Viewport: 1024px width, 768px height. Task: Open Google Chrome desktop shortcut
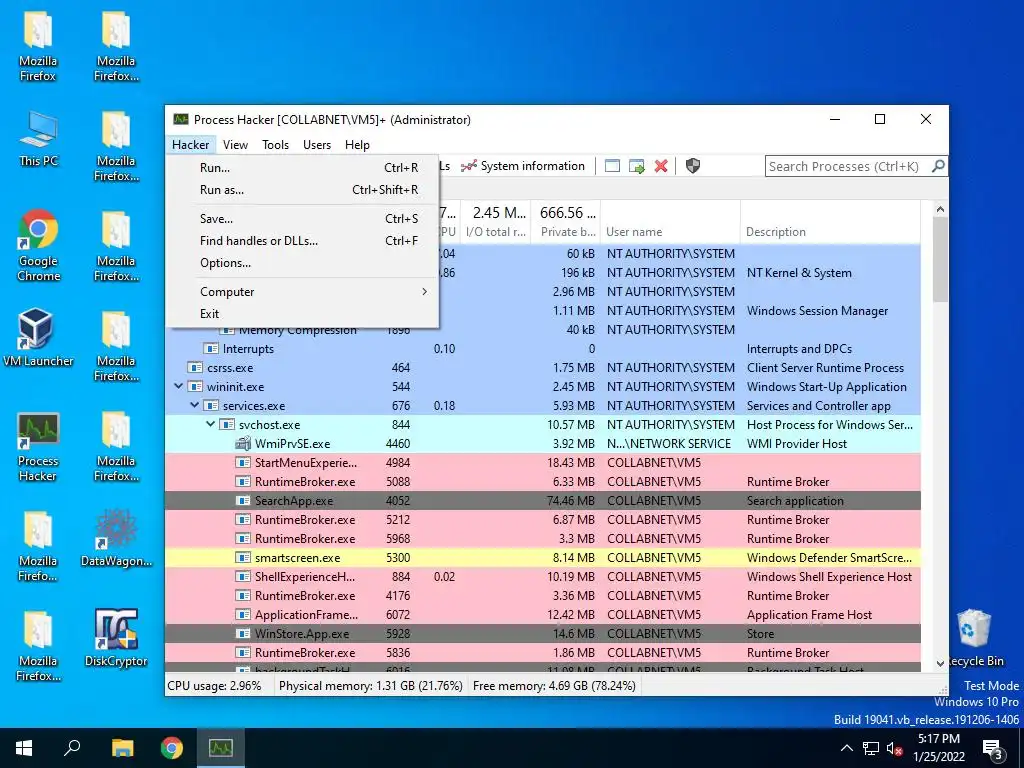pyautogui.click(x=38, y=246)
